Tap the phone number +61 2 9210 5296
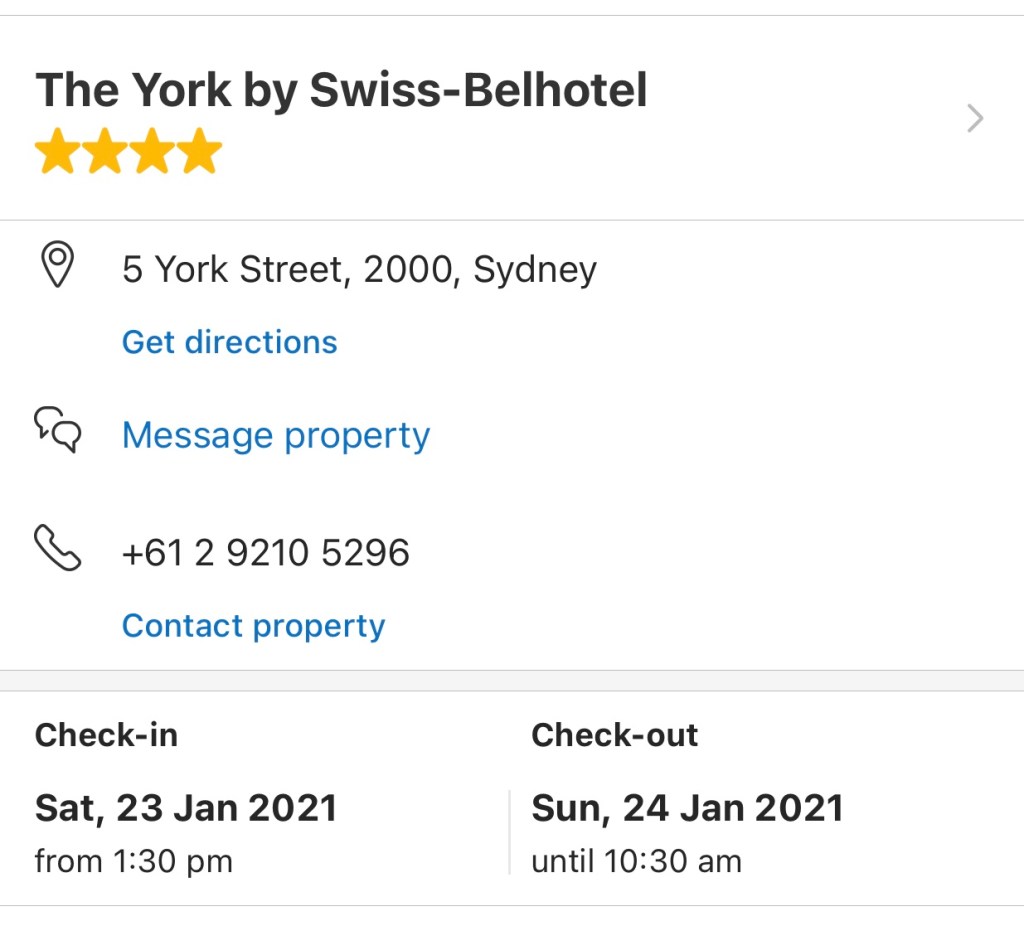Viewport: 1024px width, 926px height. 265,553
